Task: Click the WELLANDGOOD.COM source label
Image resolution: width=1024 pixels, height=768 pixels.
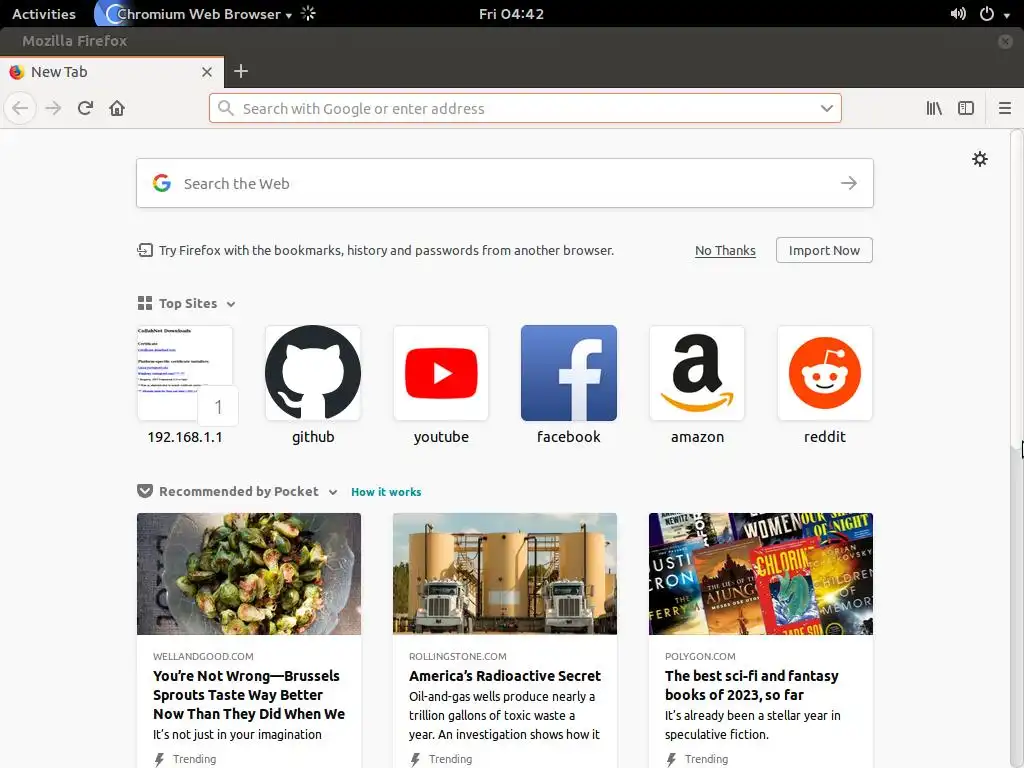Action: click(203, 656)
